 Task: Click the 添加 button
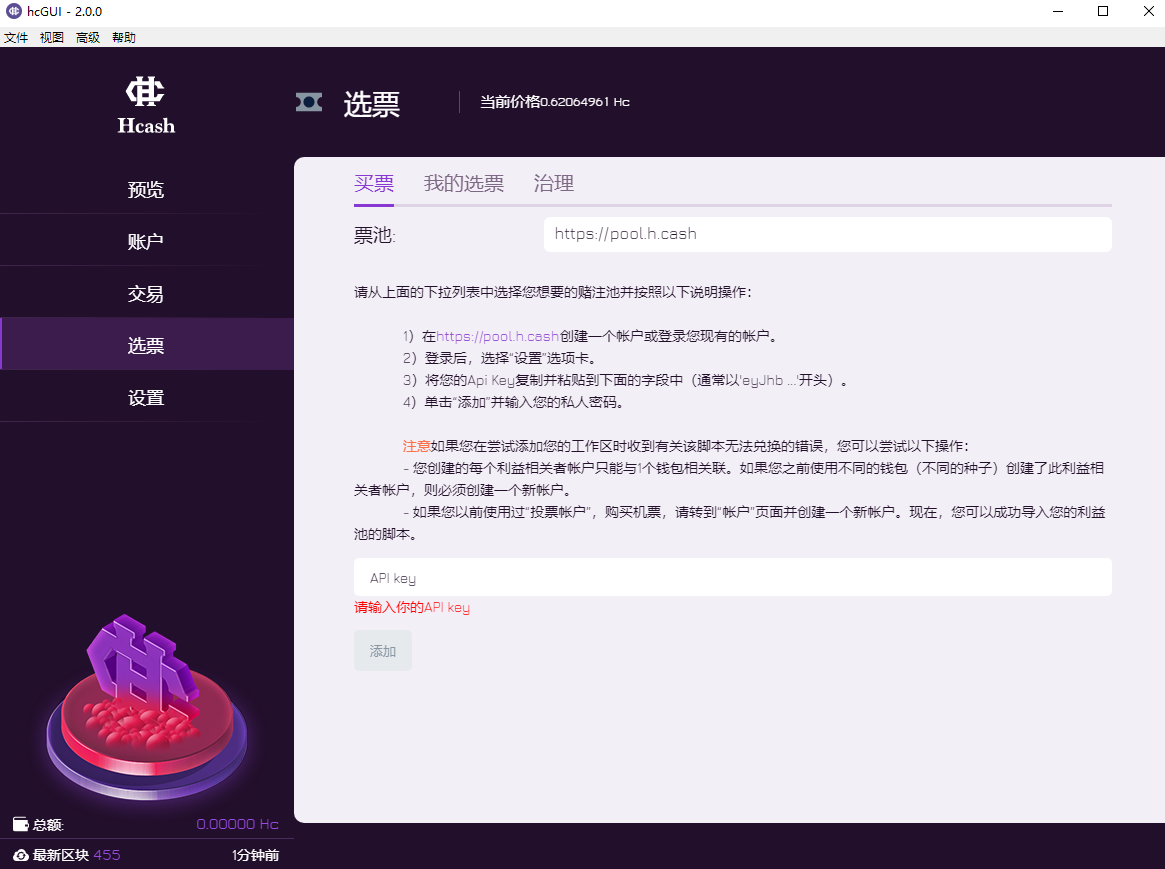pyautogui.click(x=383, y=651)
